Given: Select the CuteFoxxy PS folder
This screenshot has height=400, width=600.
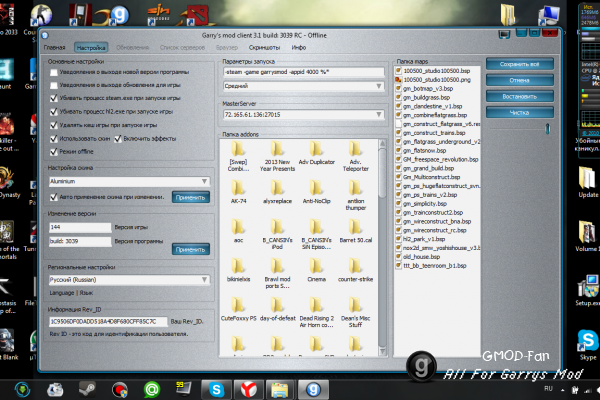Looking at the screenshot, I should (x=238, y=309).
